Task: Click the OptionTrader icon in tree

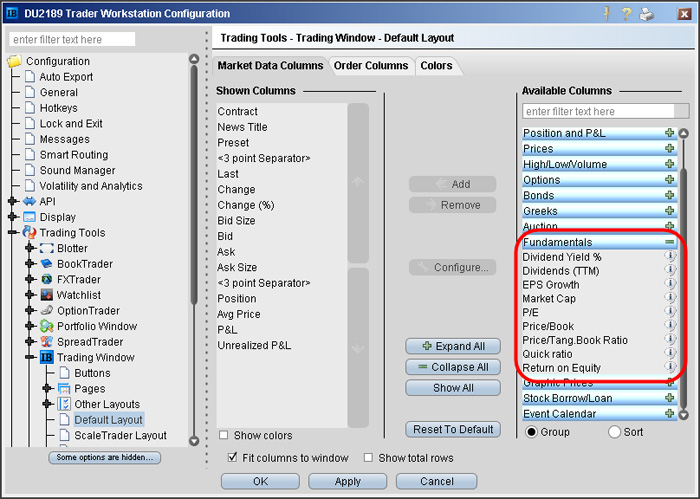Action: click(x=46, y=310)
